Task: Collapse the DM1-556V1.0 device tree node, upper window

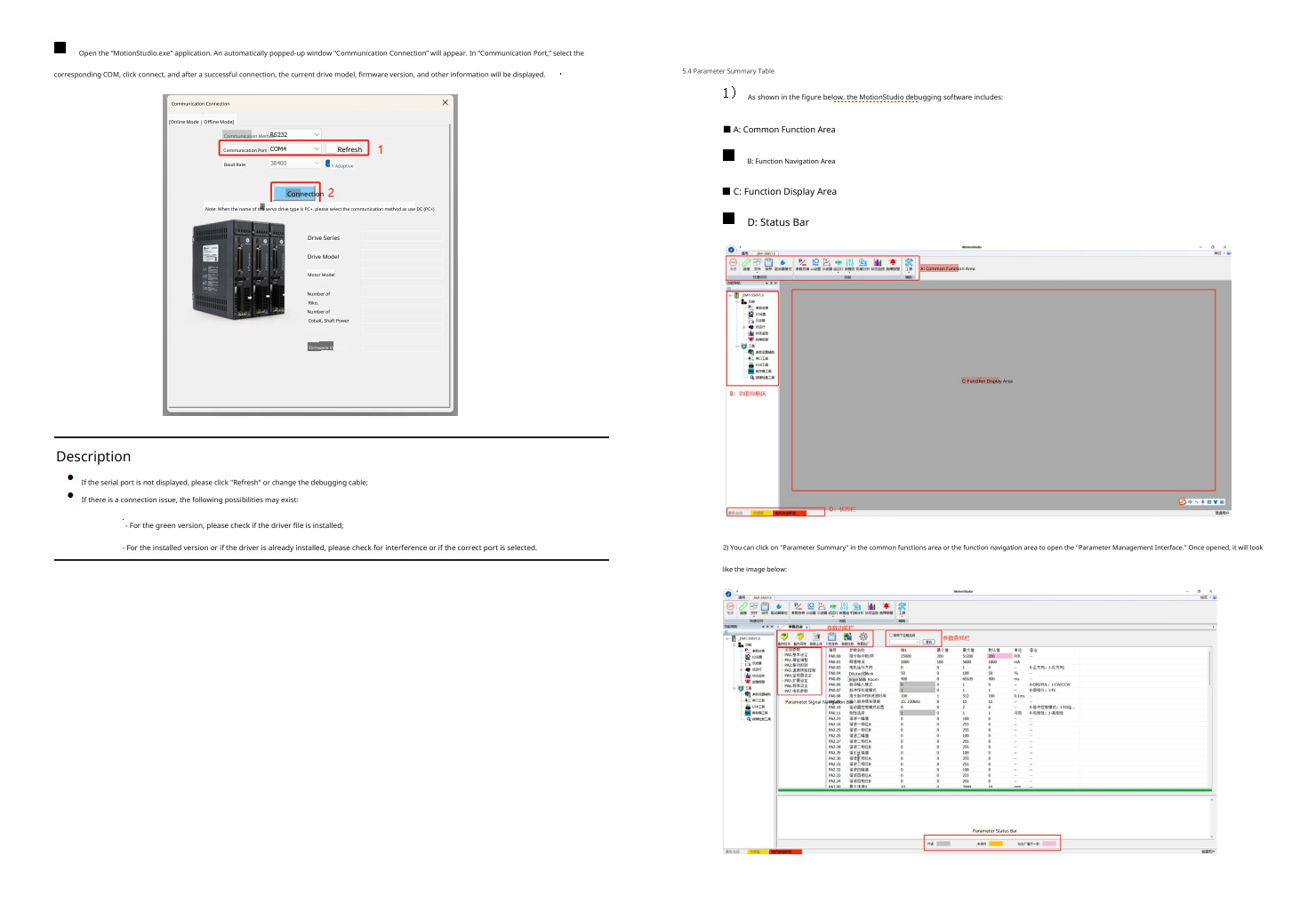Action: [x=730, y=295]
